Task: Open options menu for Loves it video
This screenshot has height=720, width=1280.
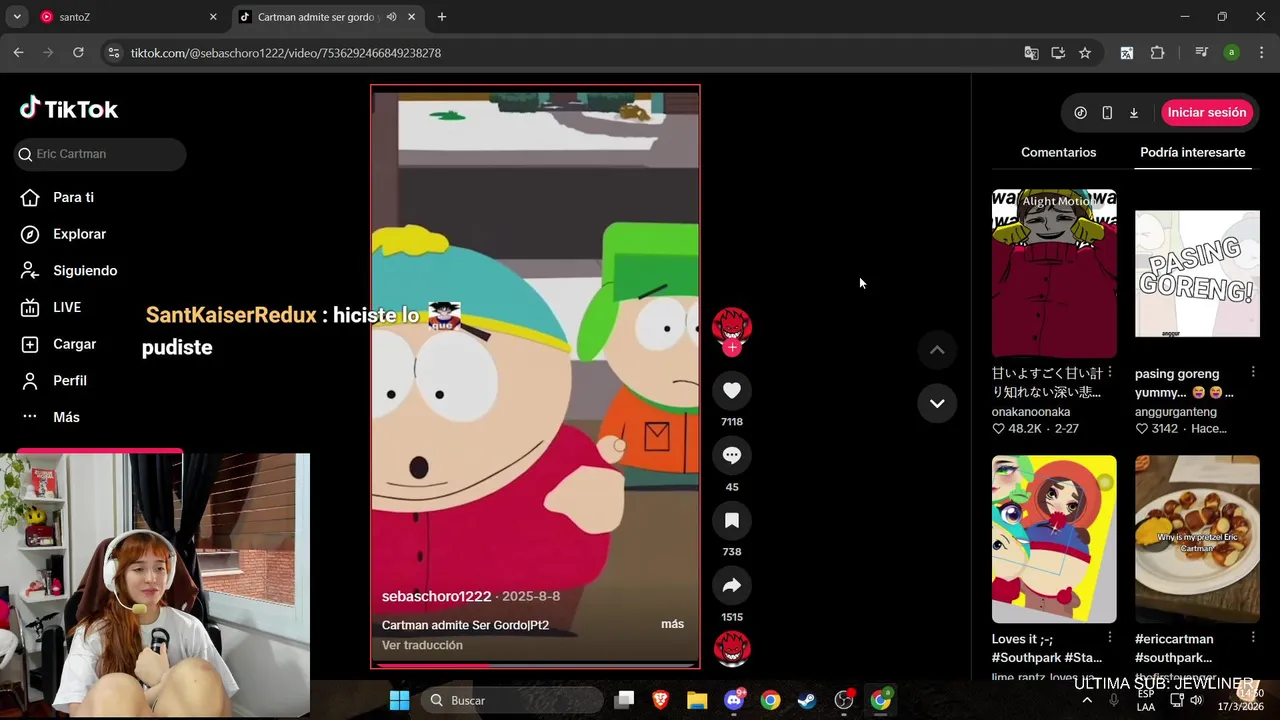Action: (x=1110, y=637)
